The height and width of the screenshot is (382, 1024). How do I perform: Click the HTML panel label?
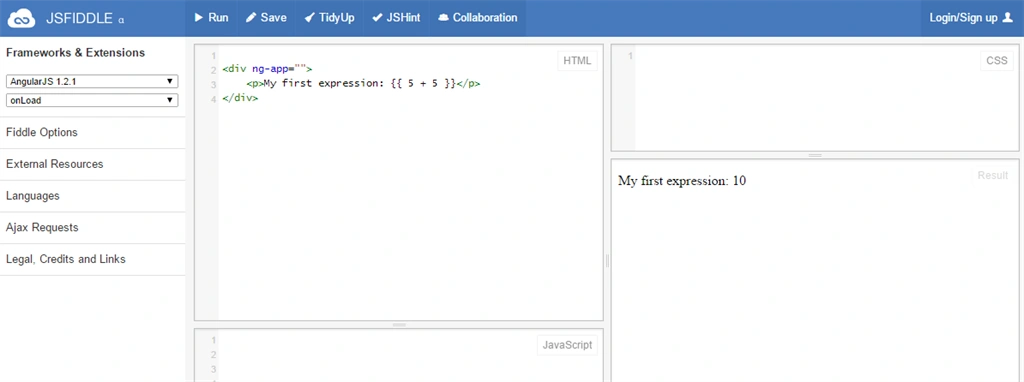coord(577,61)
